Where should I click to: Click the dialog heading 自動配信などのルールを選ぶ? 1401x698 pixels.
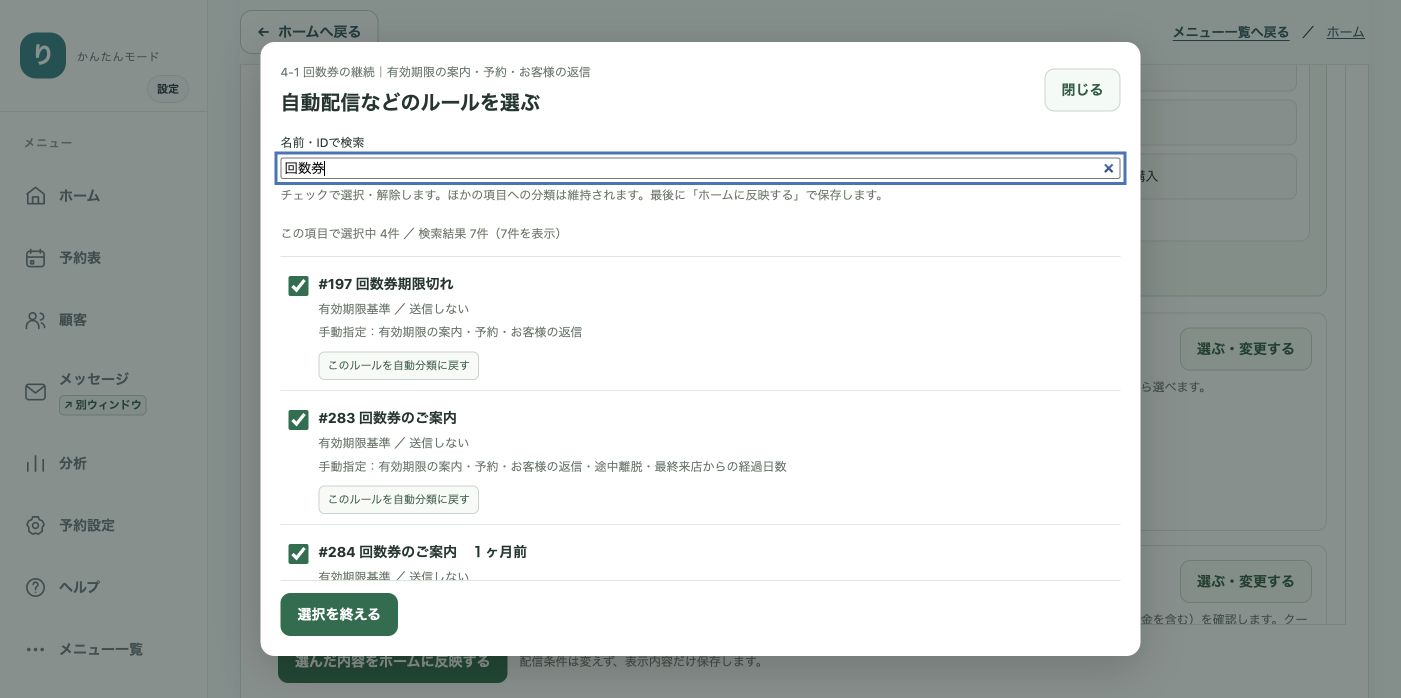pyautogui.click(x=410, y=102)
